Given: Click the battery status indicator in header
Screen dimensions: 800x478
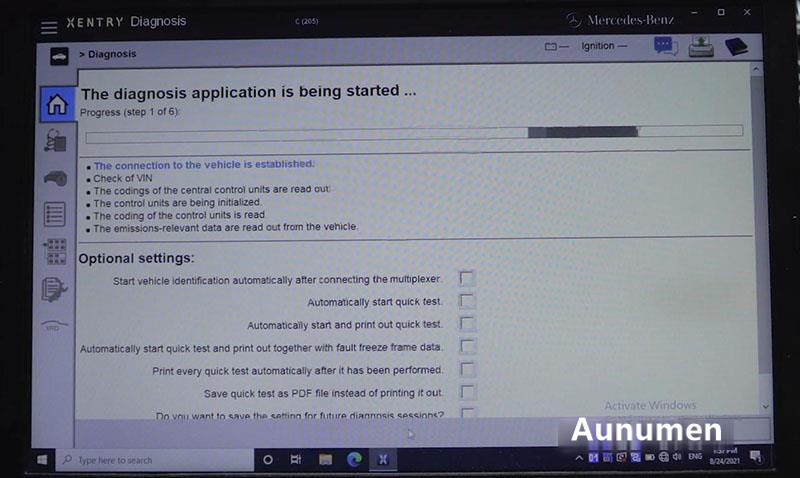Looking at the screenshot, I should (556, 47).
